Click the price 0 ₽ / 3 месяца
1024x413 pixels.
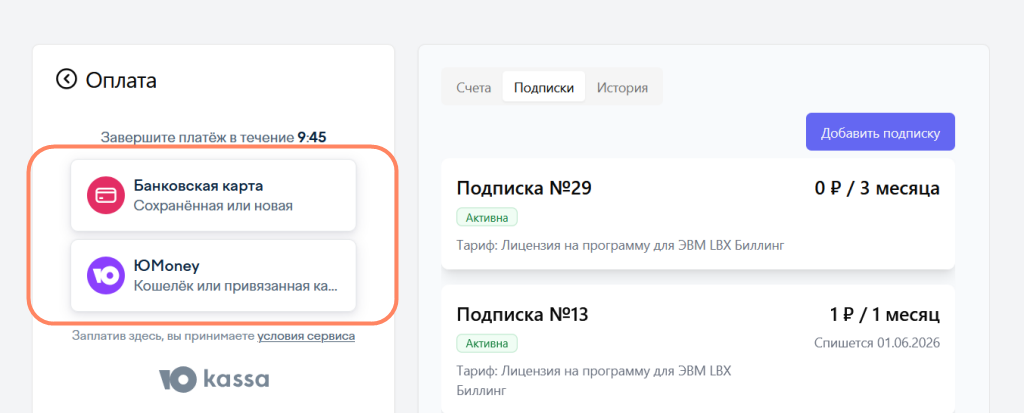(x=877, y=189)
